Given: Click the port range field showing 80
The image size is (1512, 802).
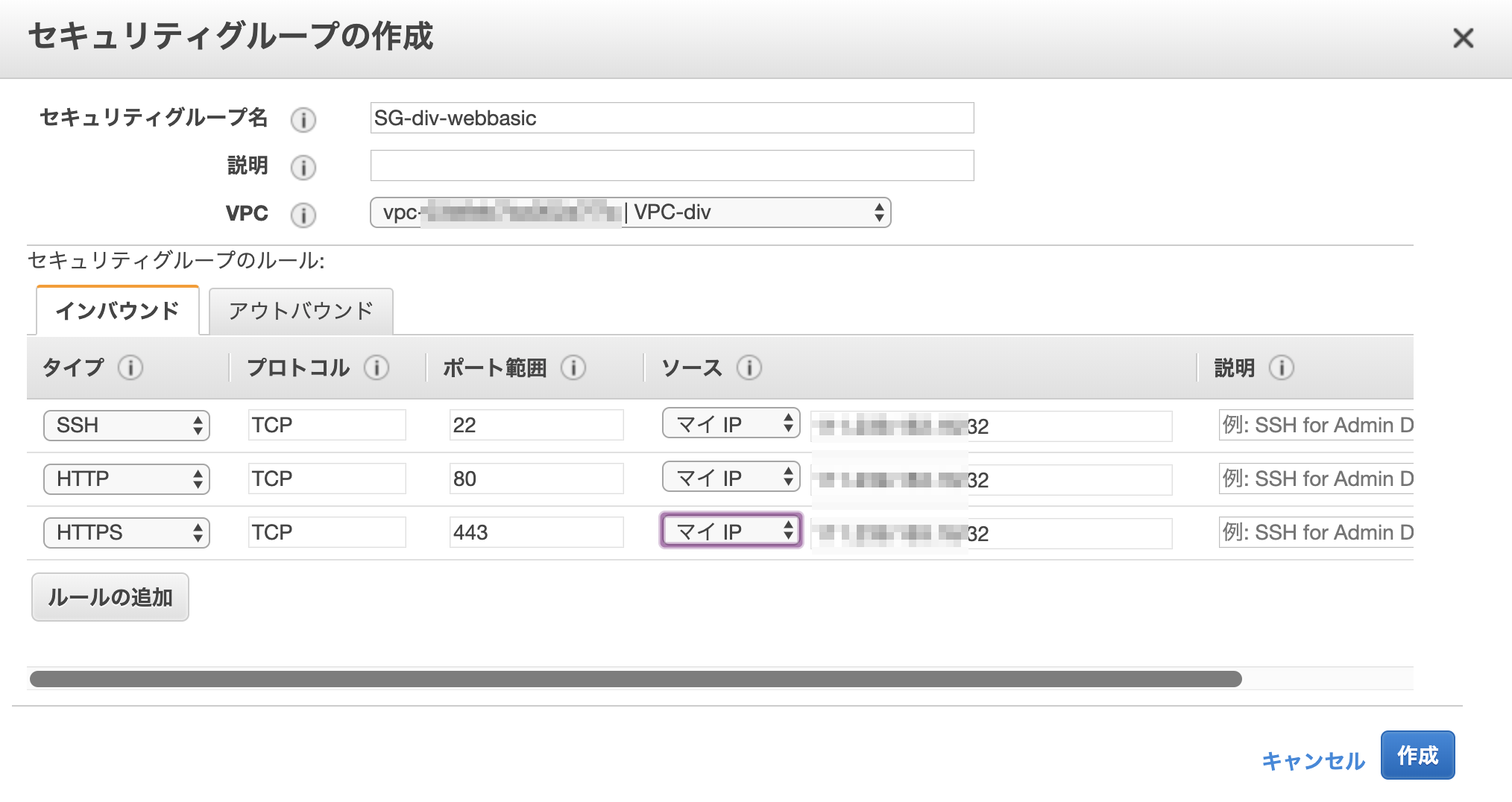Looking at the screenshot, I should point(537,479).
